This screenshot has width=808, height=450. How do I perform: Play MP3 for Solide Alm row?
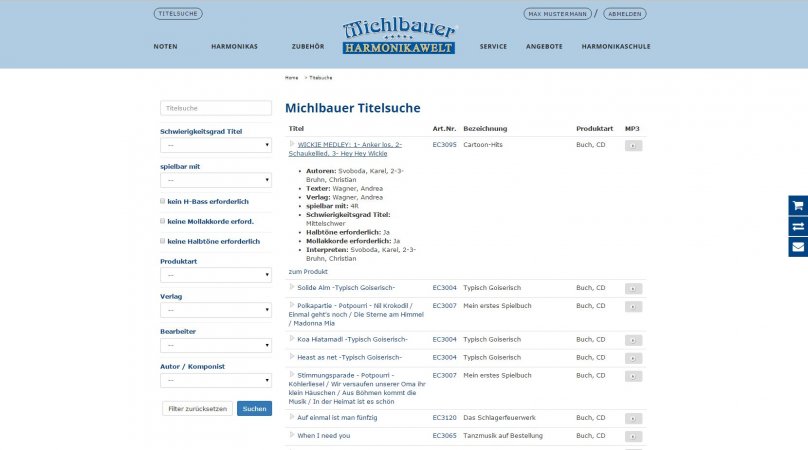pyautogui.click(x=633, y=289)
